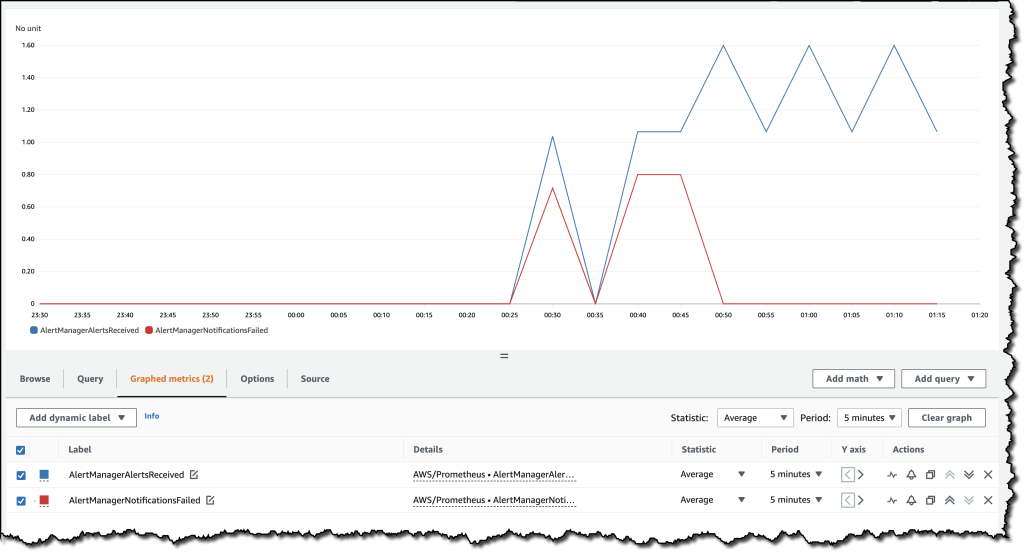The height and width of the screenshot is (552, 1024).
Task: Duplicate the AlertManagerNotificationsFailed metric
Action: tap(931, 500)
